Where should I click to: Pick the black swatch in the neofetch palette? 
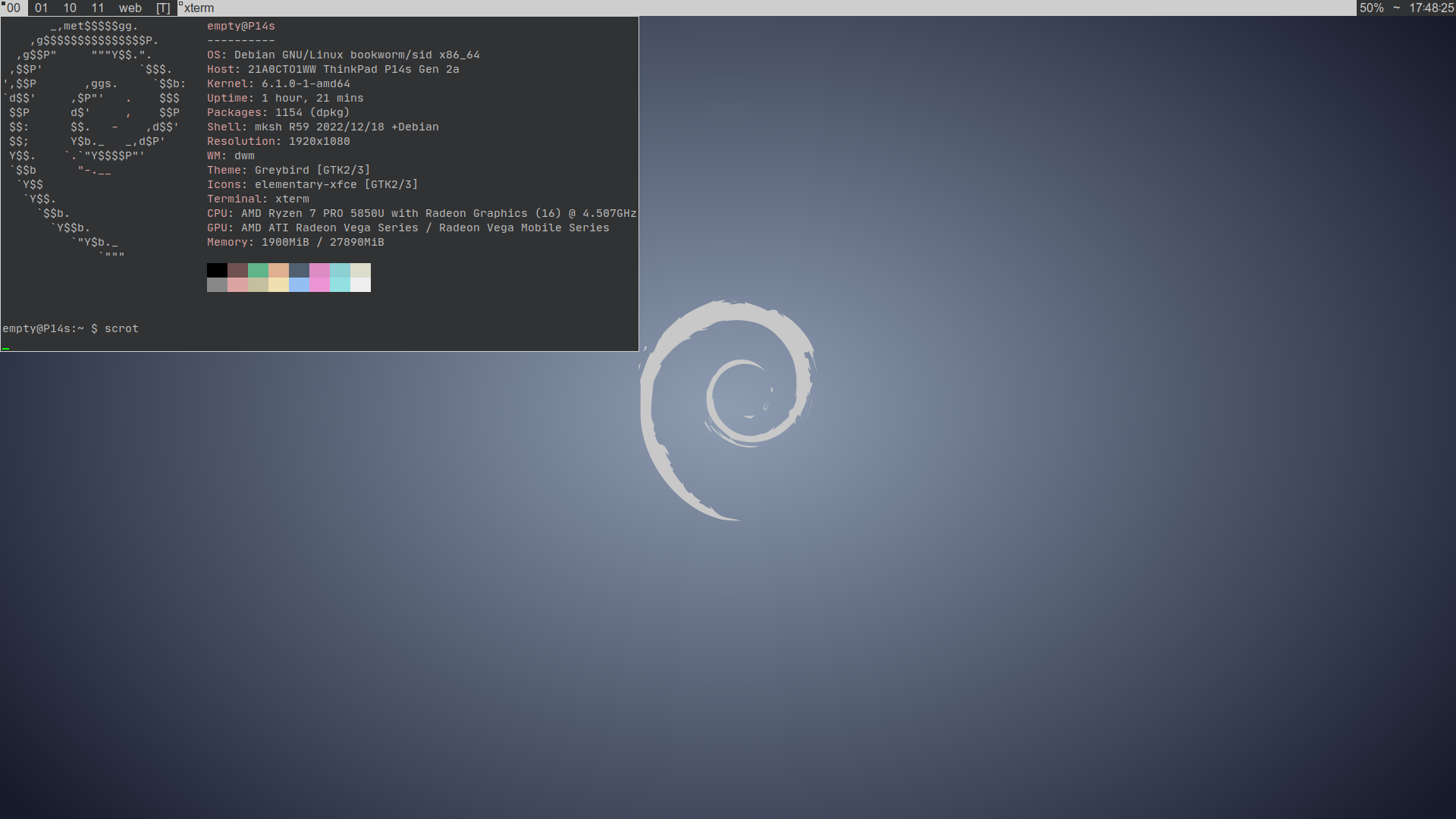(217, 271)
